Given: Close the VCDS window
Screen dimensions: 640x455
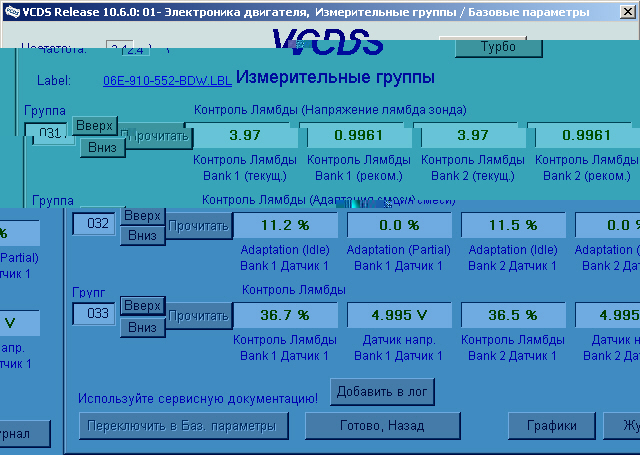Looking at the screenshot, I should (x=627, y=12).
